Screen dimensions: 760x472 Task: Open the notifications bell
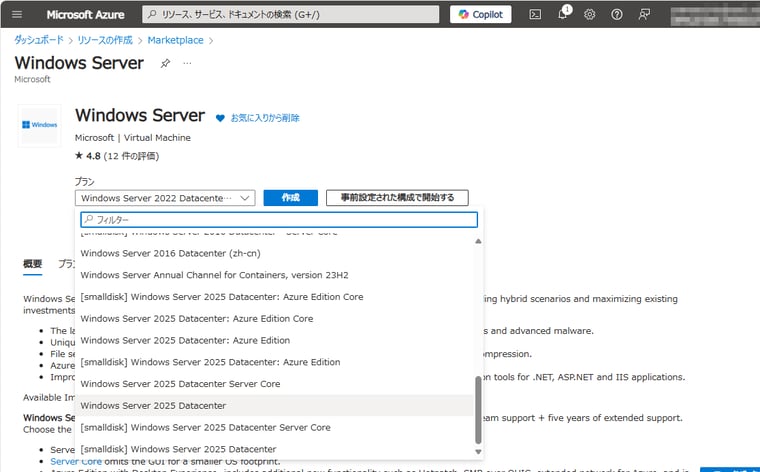tap(563, 14)
